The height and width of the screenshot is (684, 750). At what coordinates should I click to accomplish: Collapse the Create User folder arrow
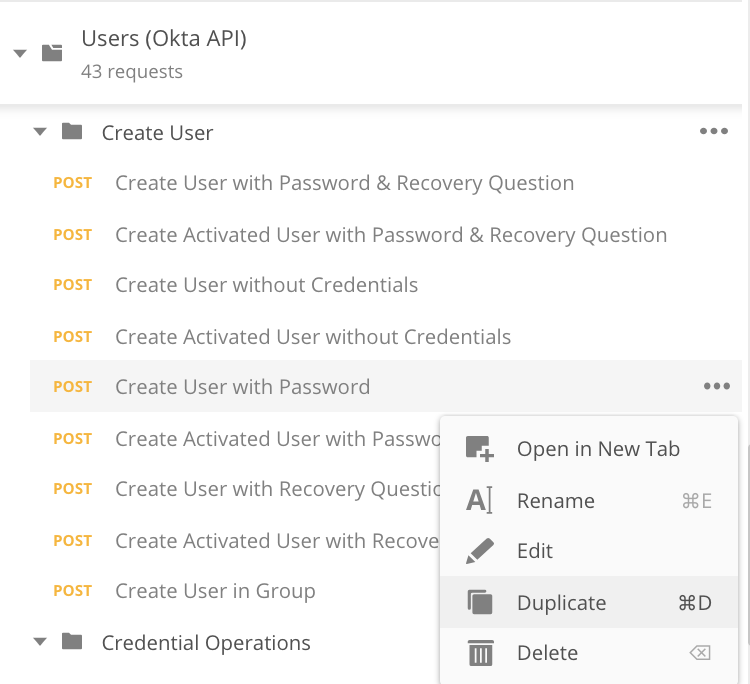point(40,132)
